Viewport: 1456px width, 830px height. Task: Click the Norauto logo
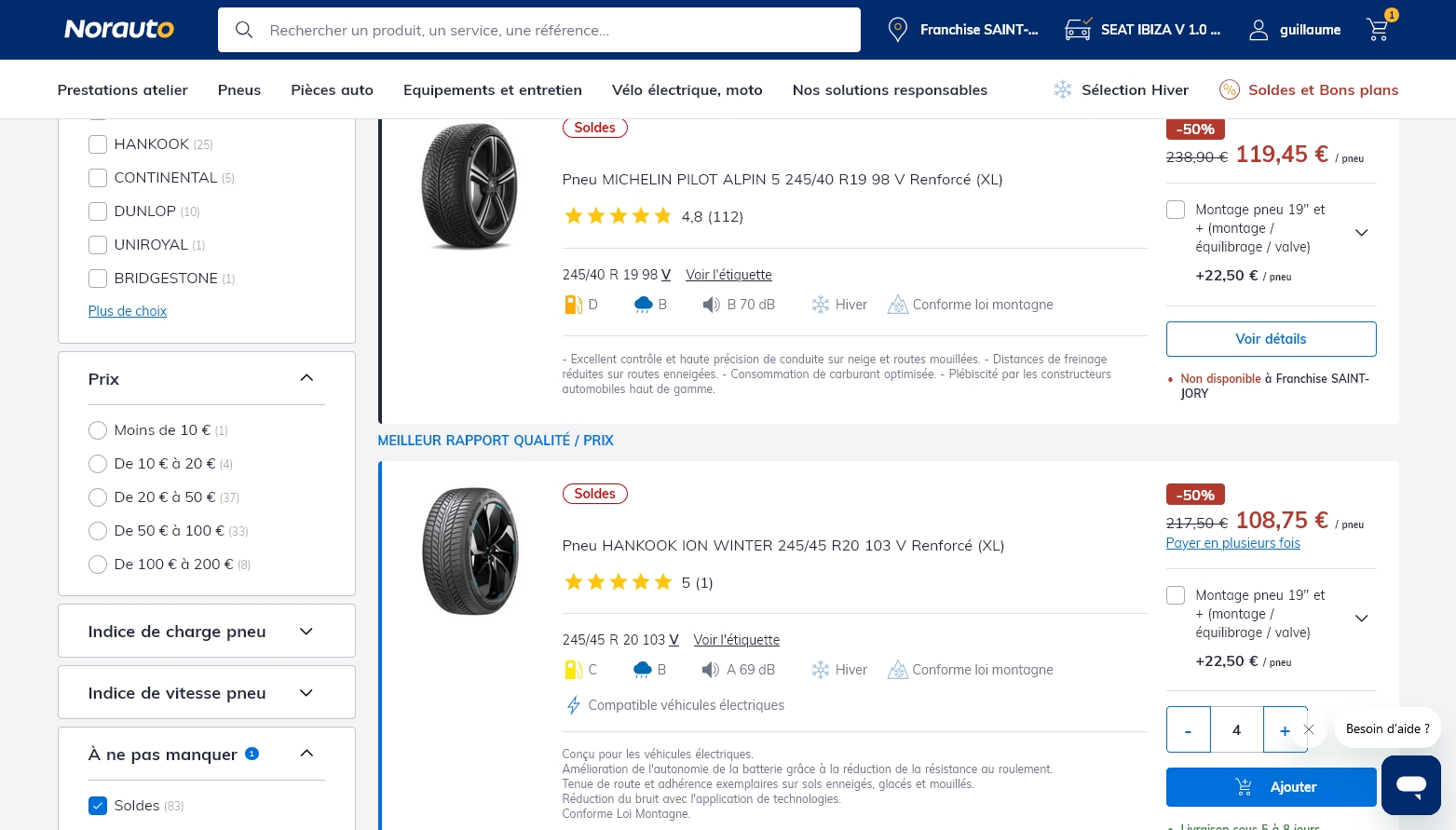tap(118, 30)
